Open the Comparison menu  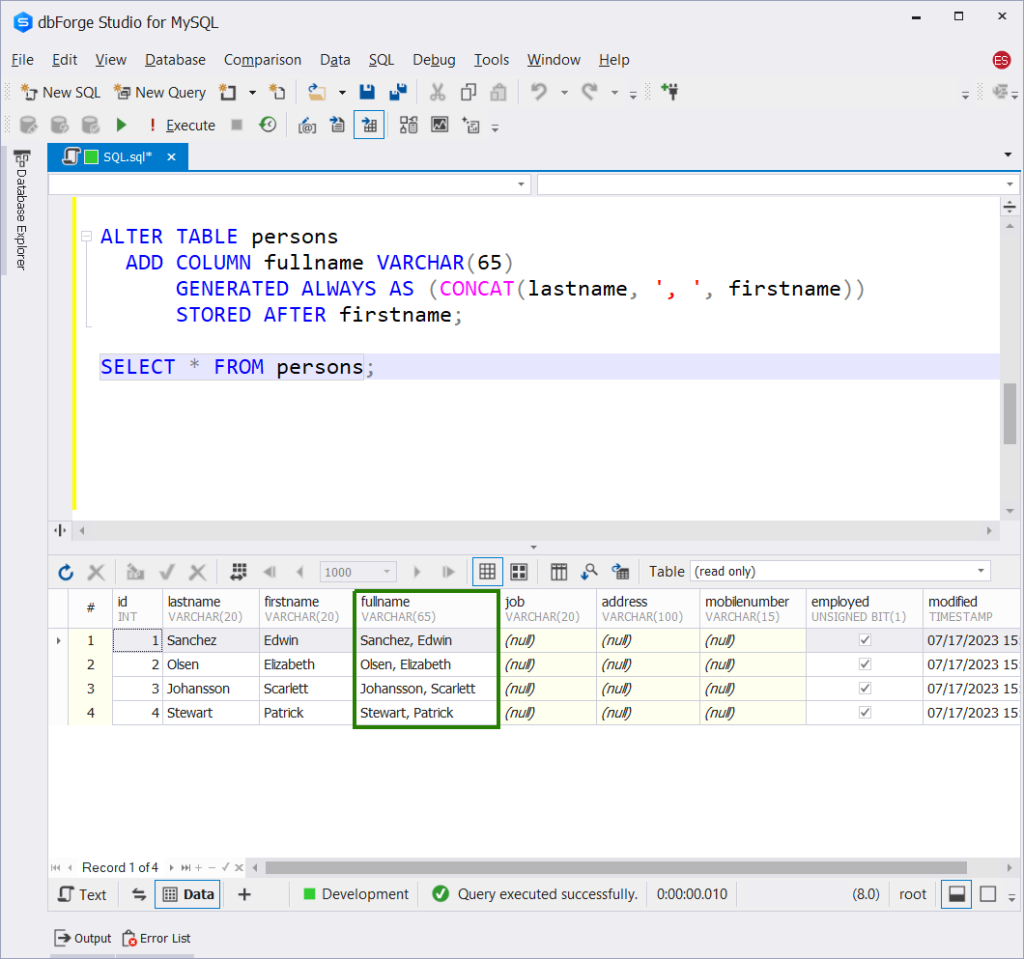[x=263, y=60]
